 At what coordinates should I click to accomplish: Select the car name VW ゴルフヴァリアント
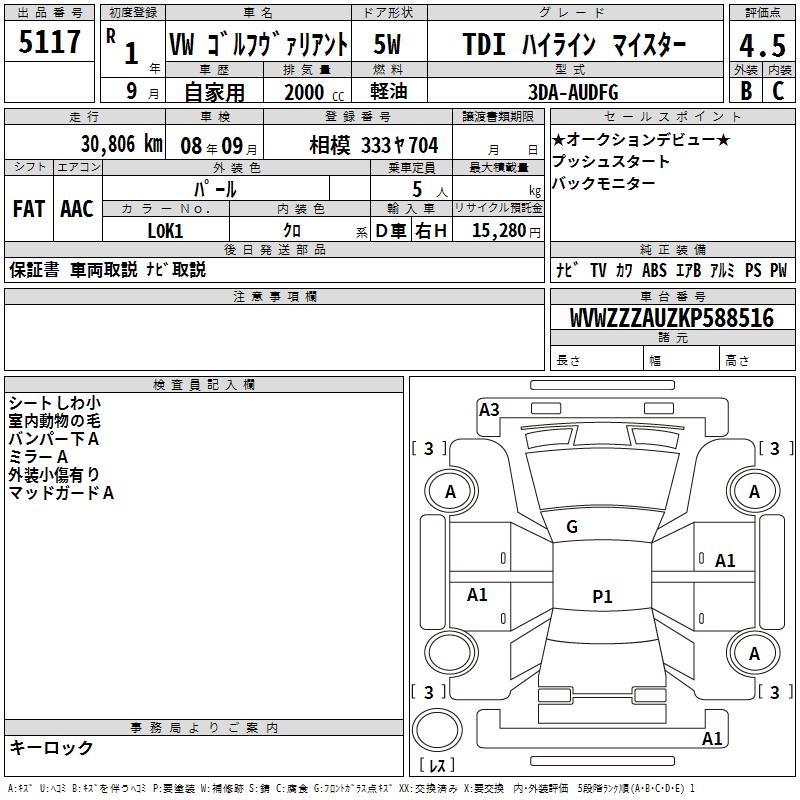[x=259, y=44]
